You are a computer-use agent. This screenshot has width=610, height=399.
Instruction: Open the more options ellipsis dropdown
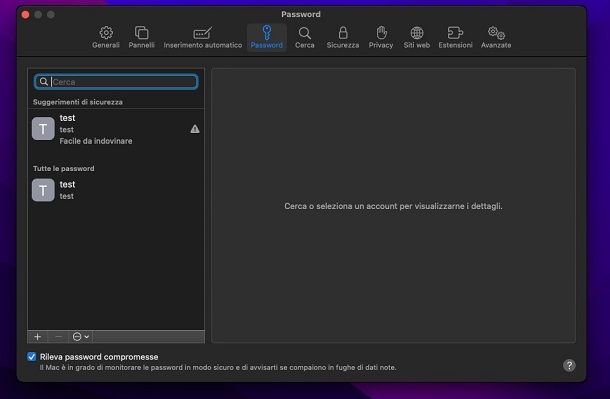click(x=81, y=337)
